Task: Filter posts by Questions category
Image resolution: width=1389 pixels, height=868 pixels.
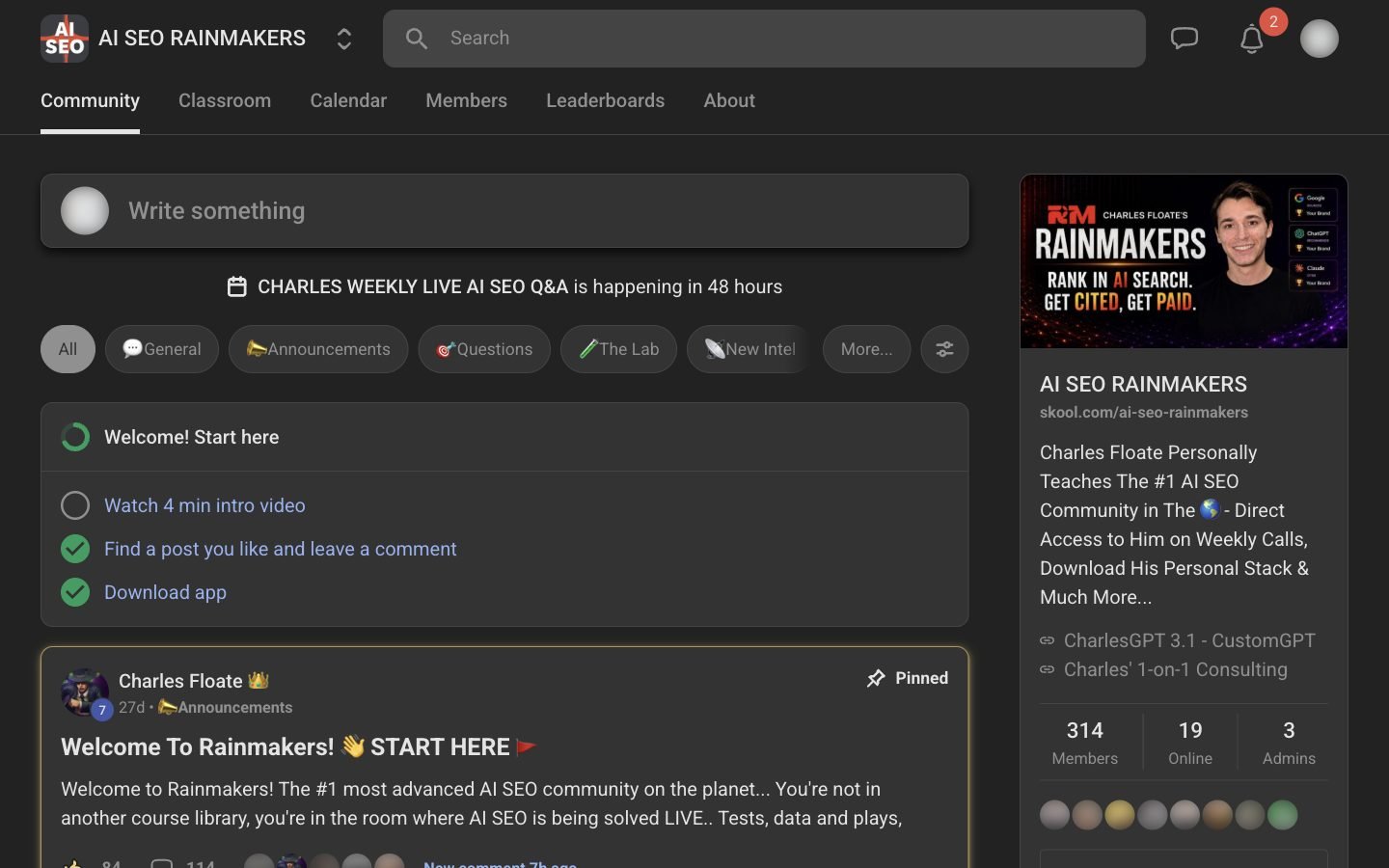Action: coord(484,349)
